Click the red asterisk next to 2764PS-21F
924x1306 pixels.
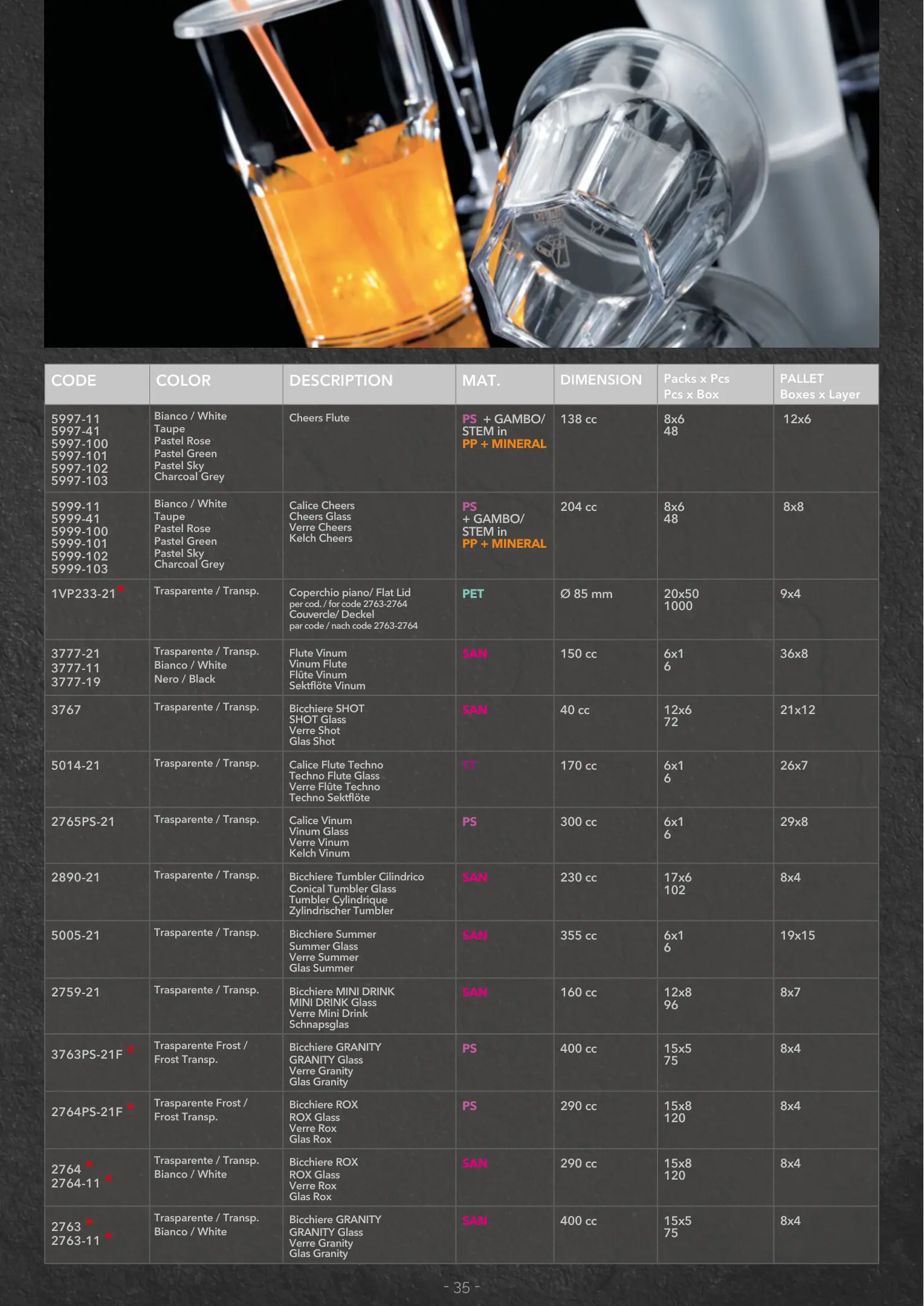131,1108
